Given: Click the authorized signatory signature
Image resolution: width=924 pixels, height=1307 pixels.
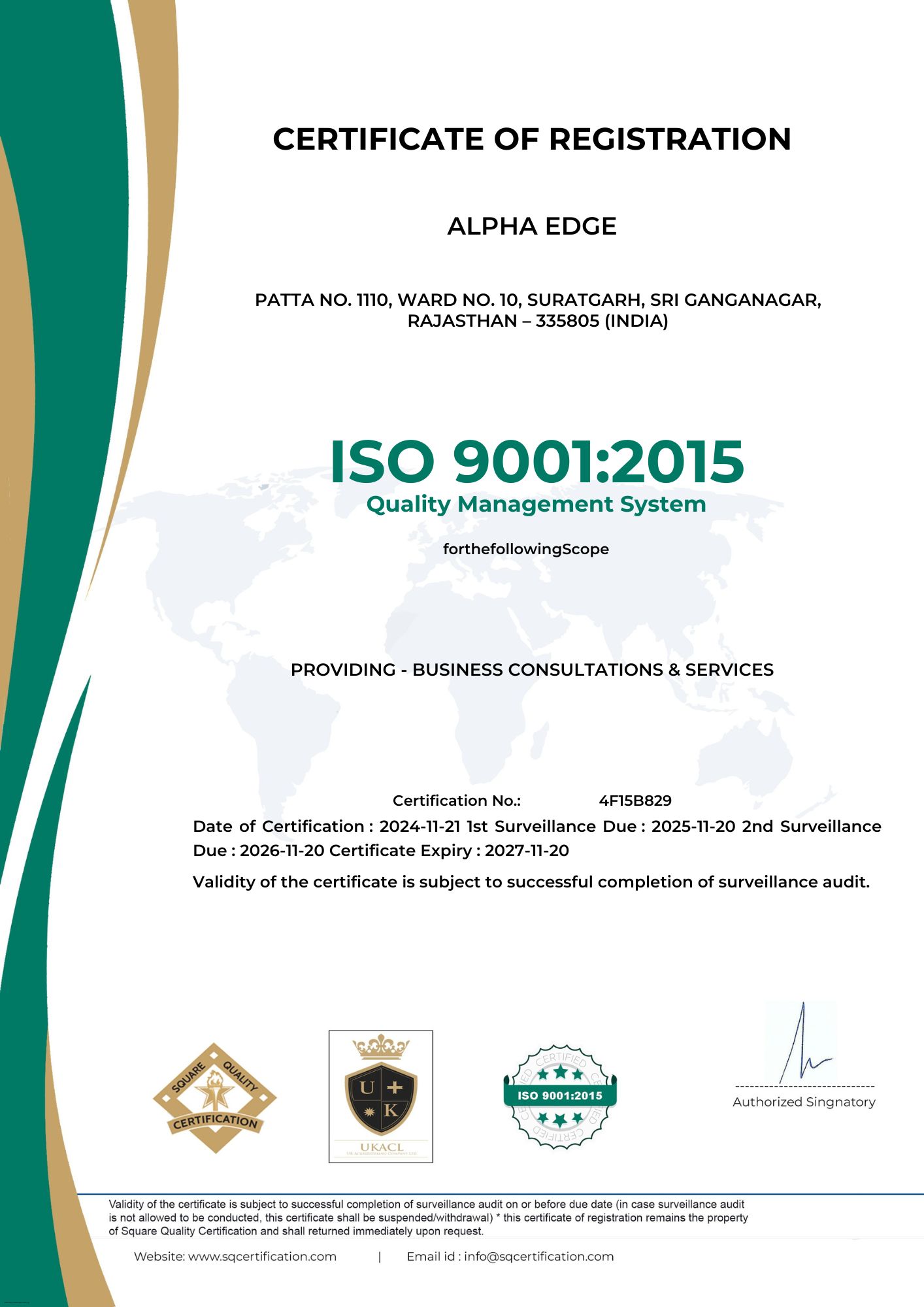Looking at the screenshot, I should [x=805, y=1043].
